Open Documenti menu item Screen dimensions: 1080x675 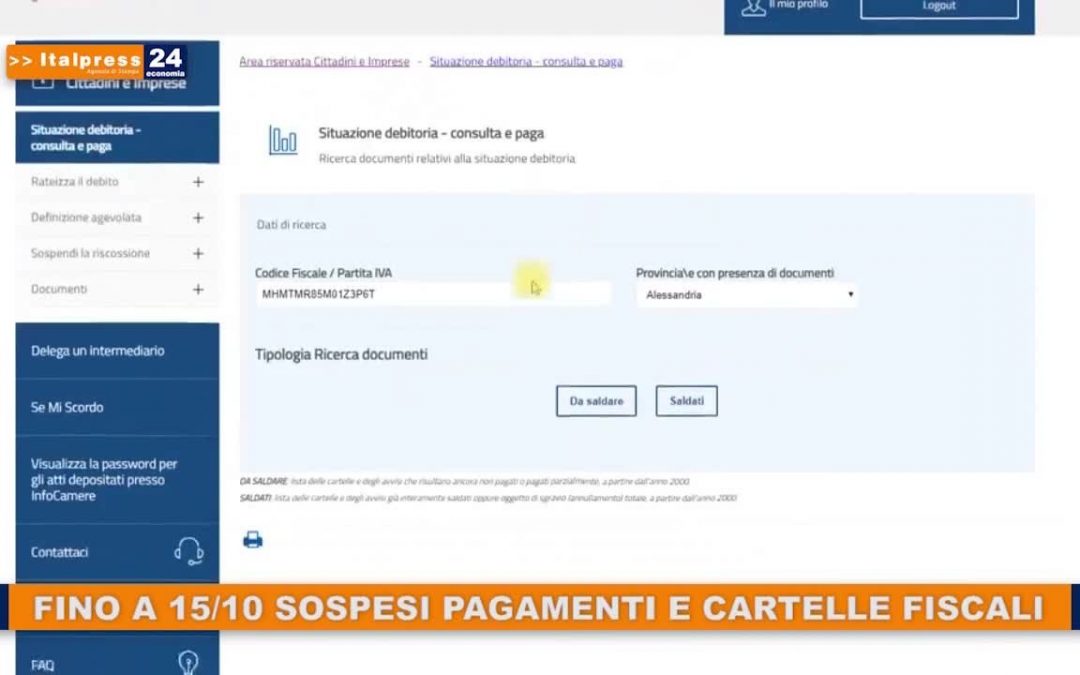59,289
